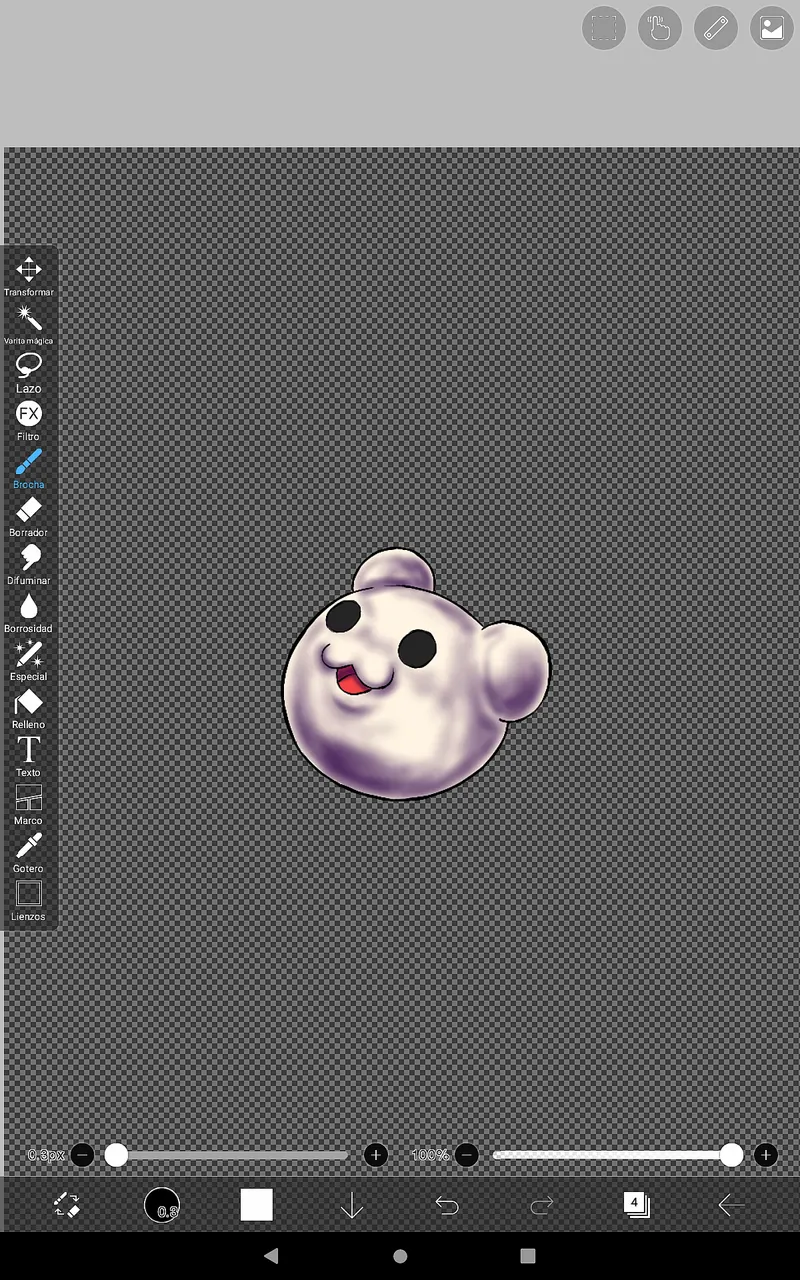The image size is (800, 1280).
Task: Undo the last action
Action: click(446, 1206)
